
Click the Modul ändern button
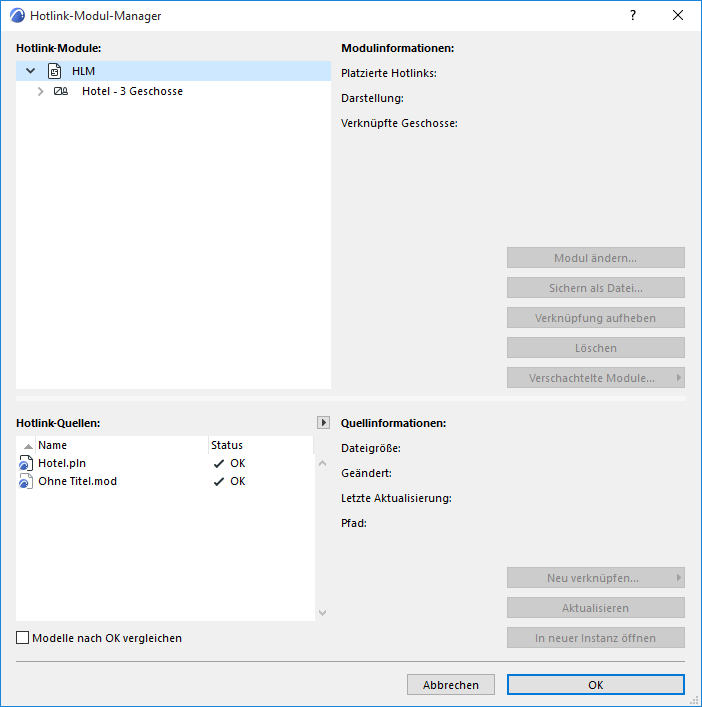point(596,258)
